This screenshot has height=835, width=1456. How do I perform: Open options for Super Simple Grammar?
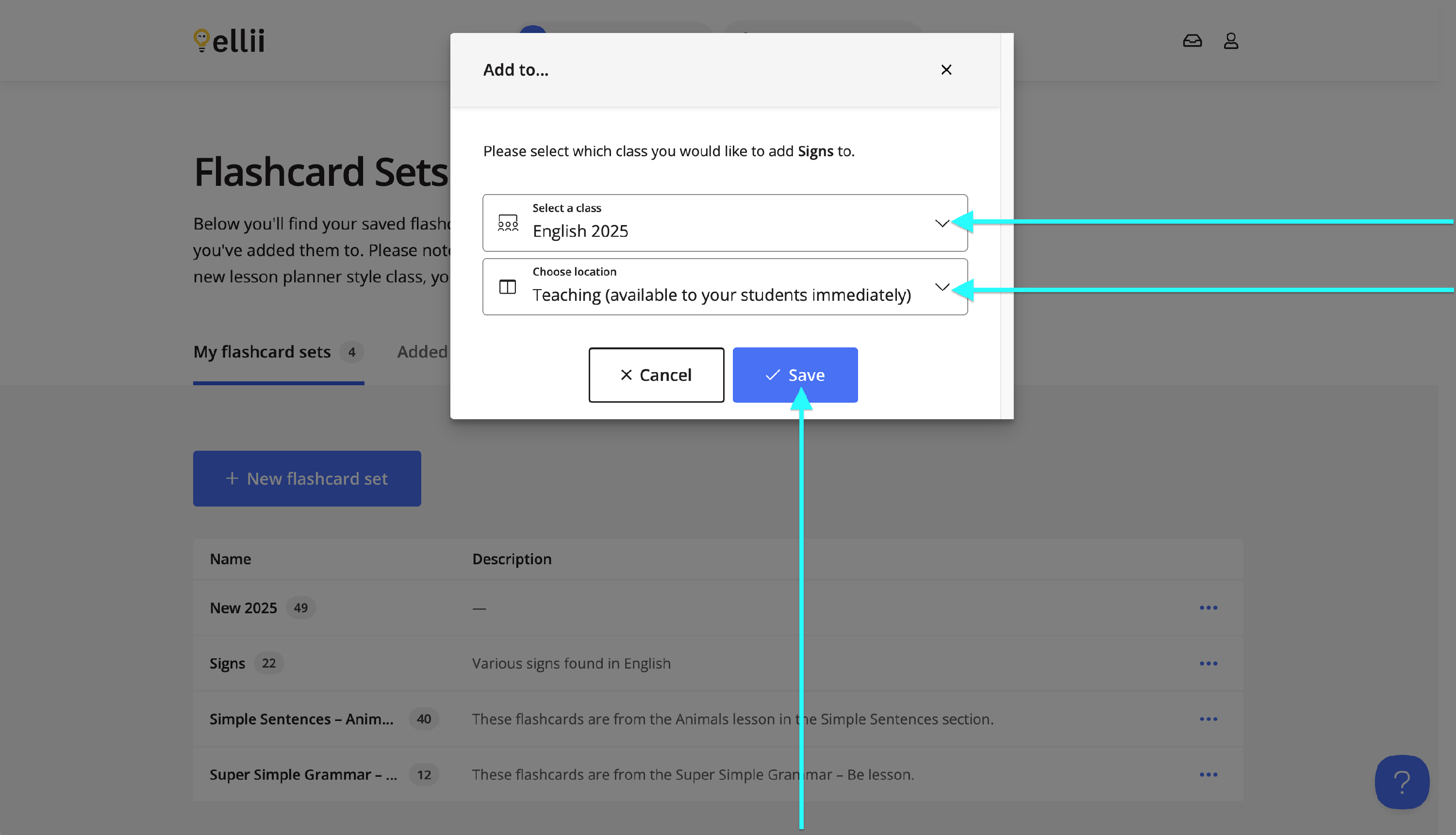[1208, 775]
